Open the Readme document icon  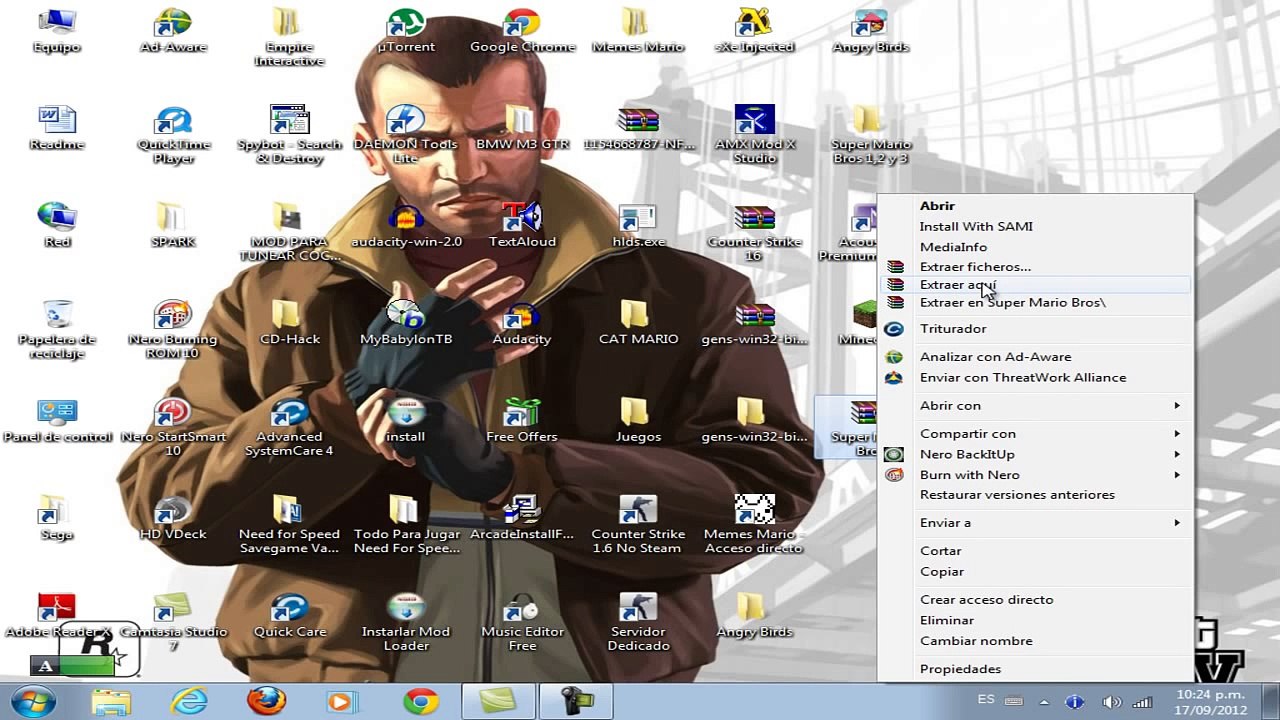[57, 128]
